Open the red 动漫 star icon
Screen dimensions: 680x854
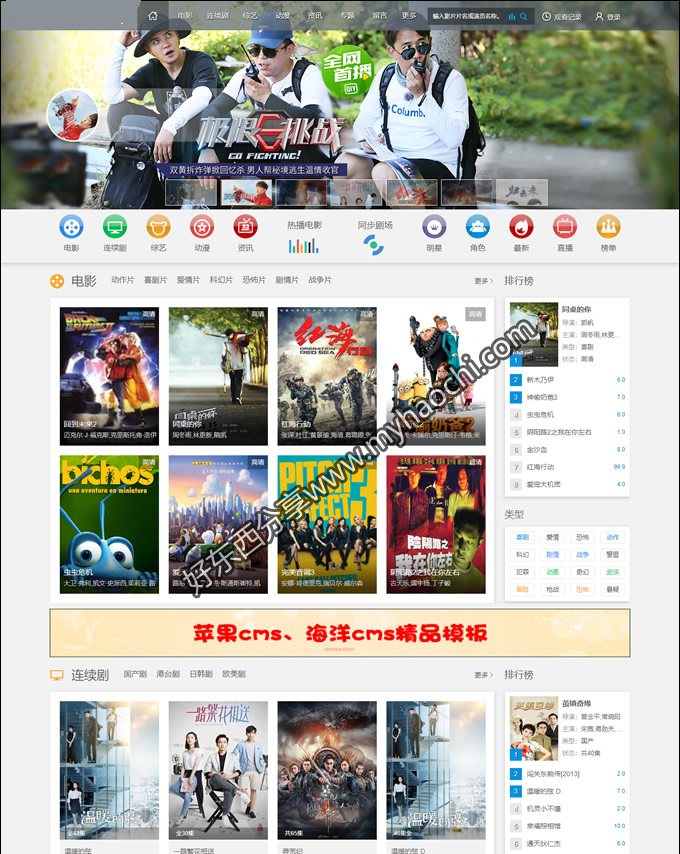click(202, 227)
